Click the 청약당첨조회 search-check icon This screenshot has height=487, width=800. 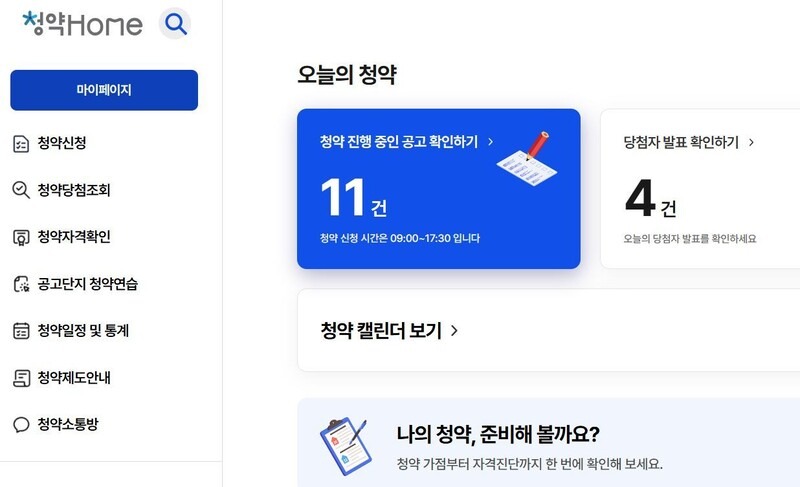point(21,190)
